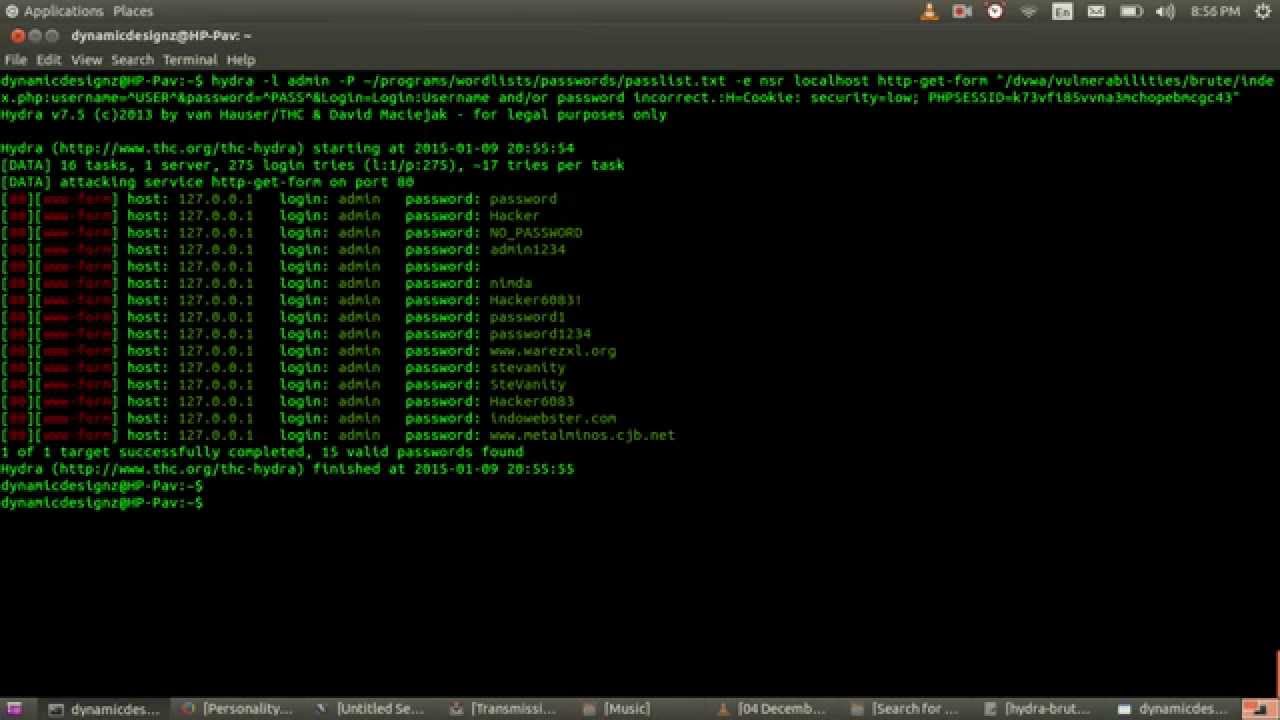Open the terminal View menu
1280x720 pixels.
(86, 60)
